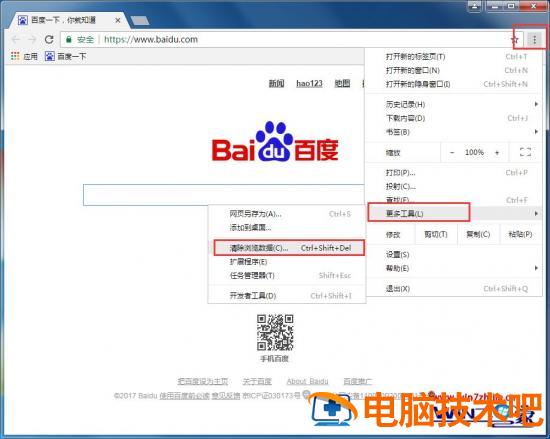The image size is (550, 439).
Task: Select 清除浏览数据(C)... in submenu
Action: coord(287,248)
